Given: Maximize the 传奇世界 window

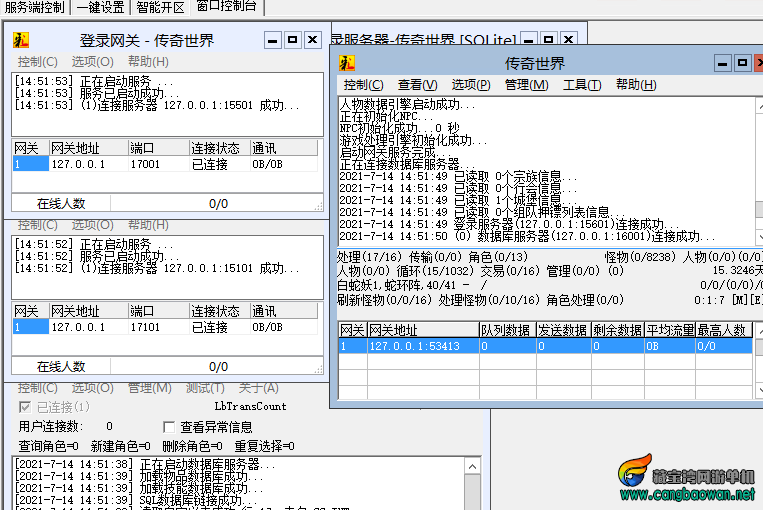Looking at the screenshot, I should (742, 63).
